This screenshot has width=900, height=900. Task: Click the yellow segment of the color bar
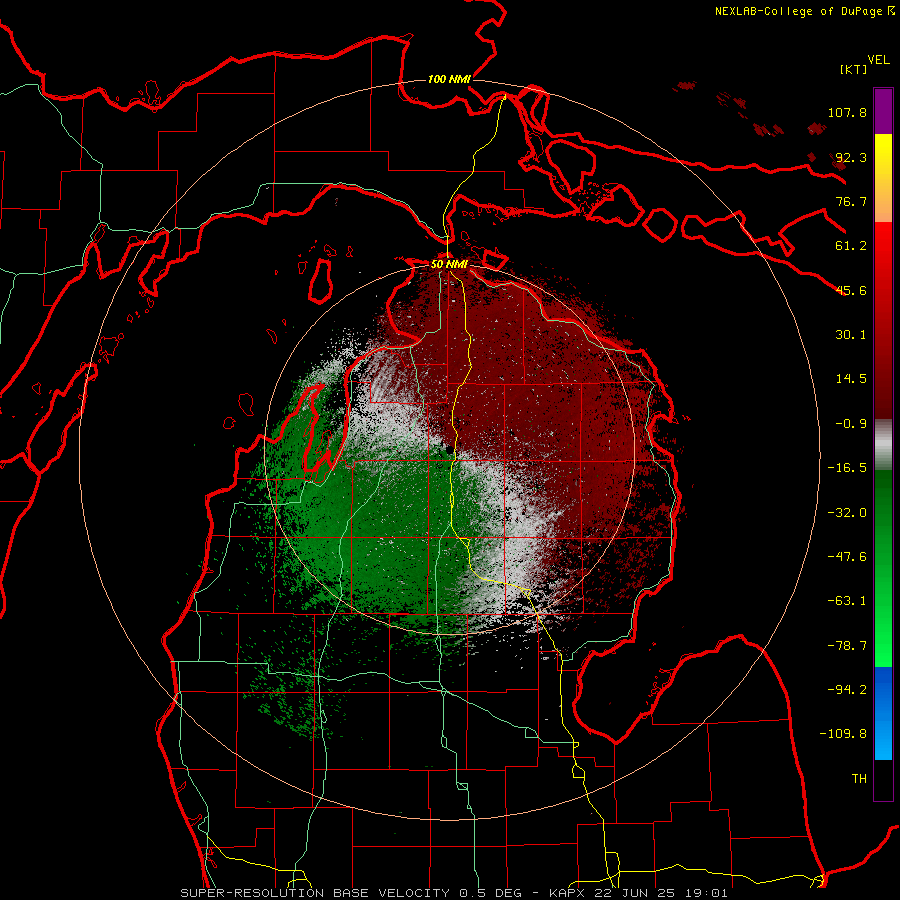coord(883,178)
